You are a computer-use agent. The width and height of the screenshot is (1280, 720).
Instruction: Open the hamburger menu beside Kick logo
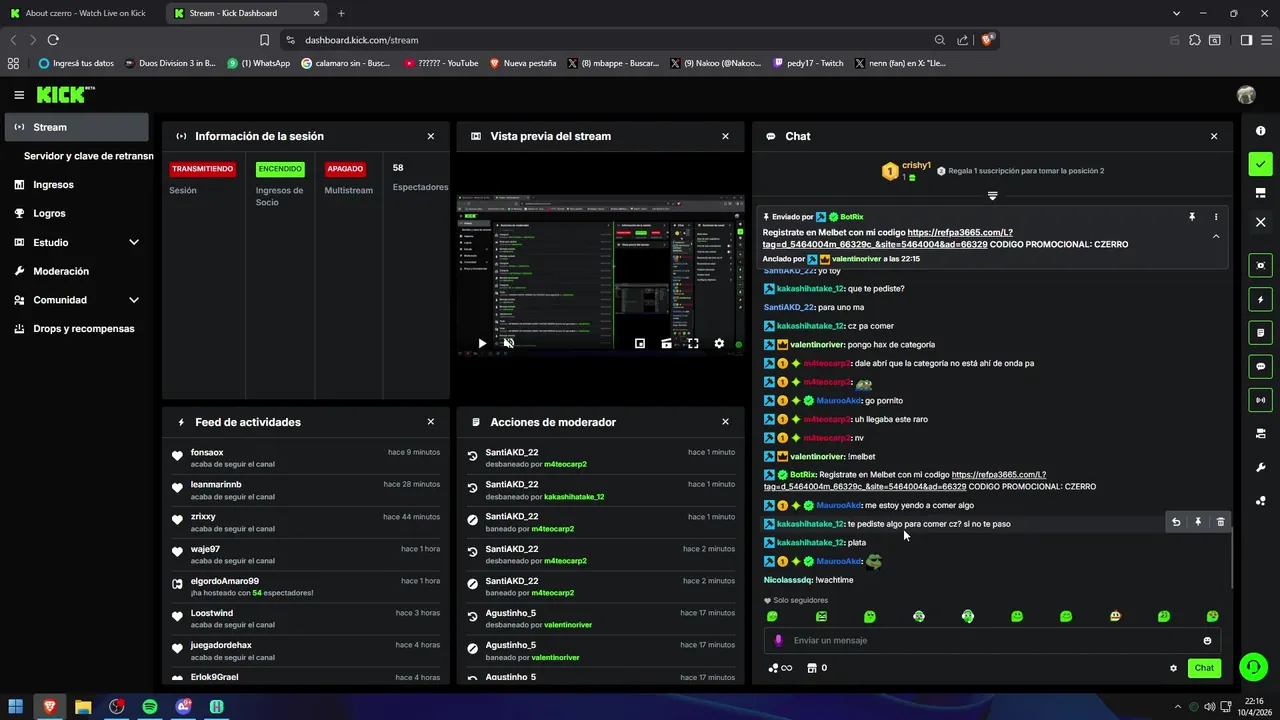coord(19,95)
